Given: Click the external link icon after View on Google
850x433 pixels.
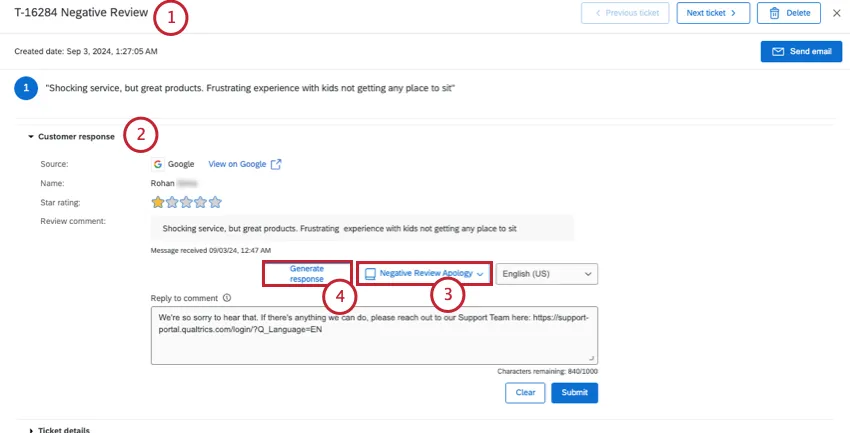Looking at the screenshot, I should coord(276,164).
